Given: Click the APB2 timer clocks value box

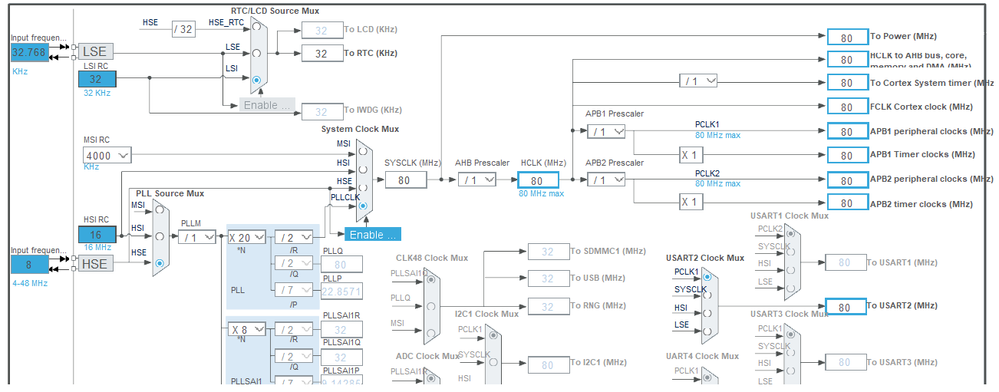Looking at the screenshot, I should point(848,203).
